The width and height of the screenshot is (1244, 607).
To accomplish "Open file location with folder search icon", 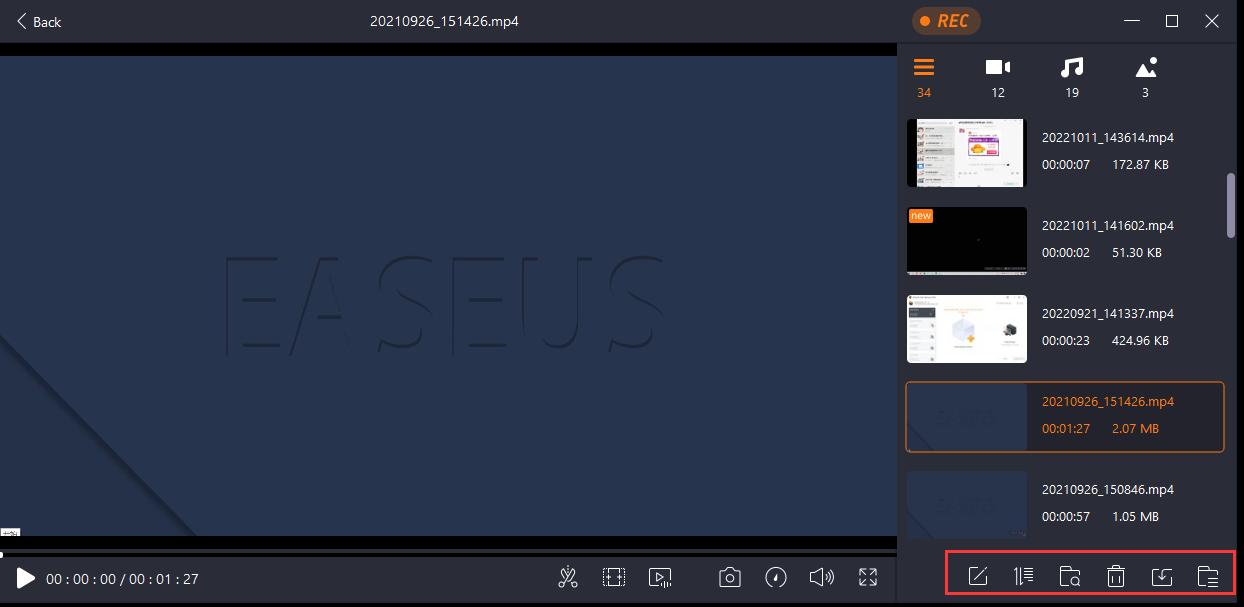I will tap(1070, 576).
